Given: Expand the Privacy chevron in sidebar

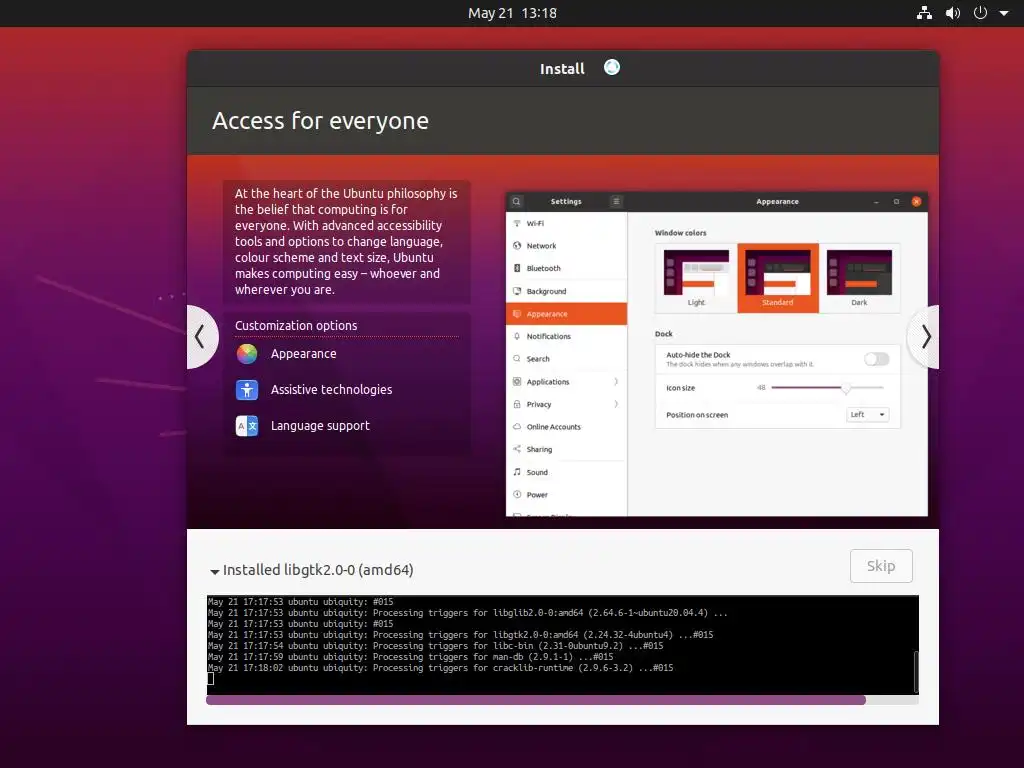Looking at the screenshot, I should click(616, 404).
